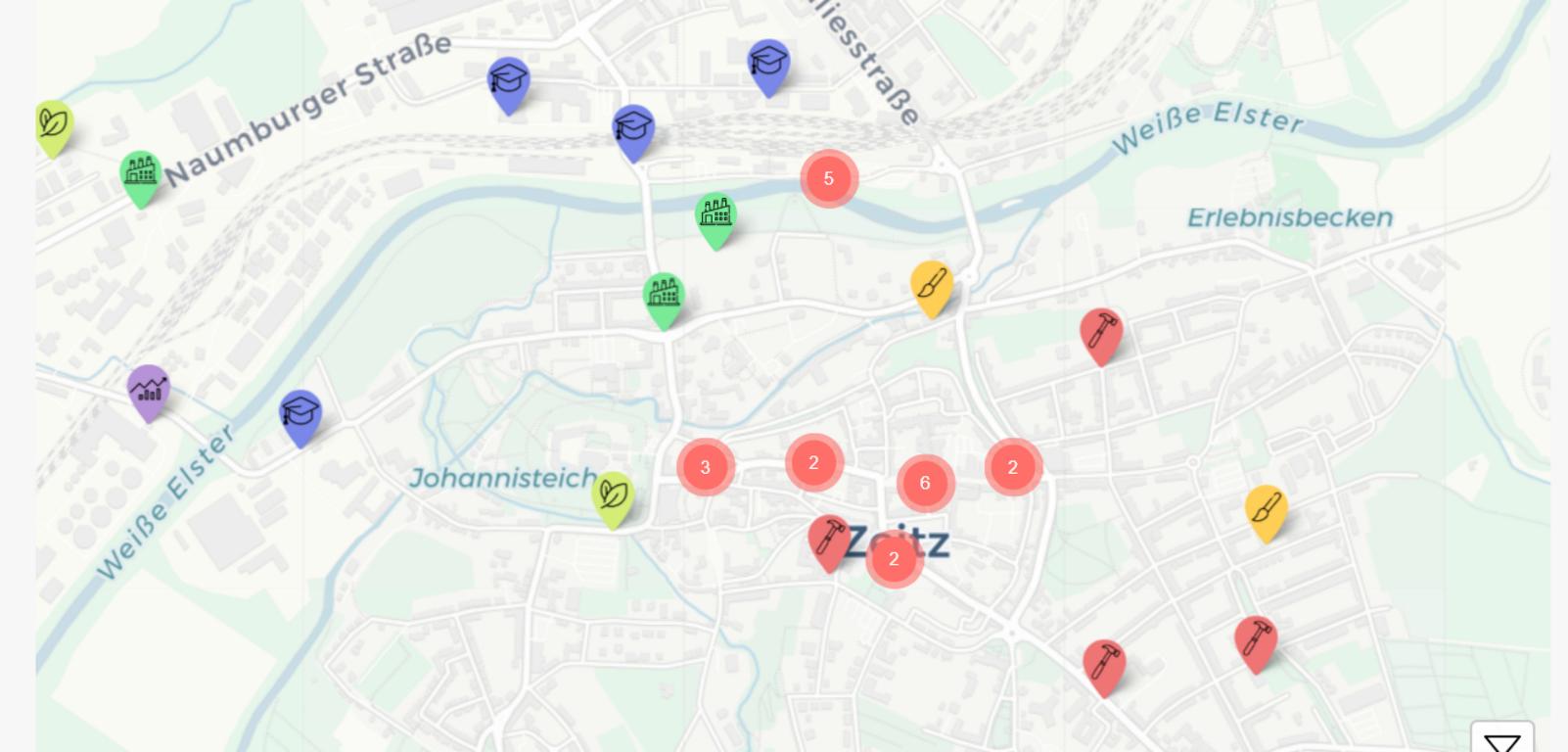Open graduation cap marker near Weiße Elster left
This screenshot has width=1568, height=752.
tap(300, 418)
